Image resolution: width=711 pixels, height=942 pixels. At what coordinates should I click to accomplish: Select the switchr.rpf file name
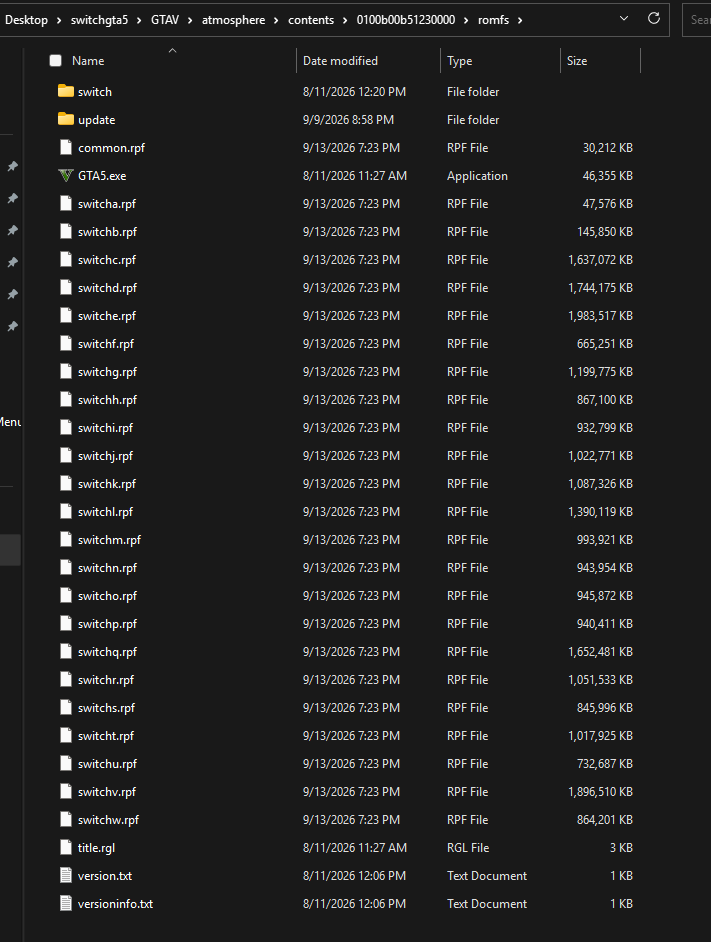click(106, 679)
